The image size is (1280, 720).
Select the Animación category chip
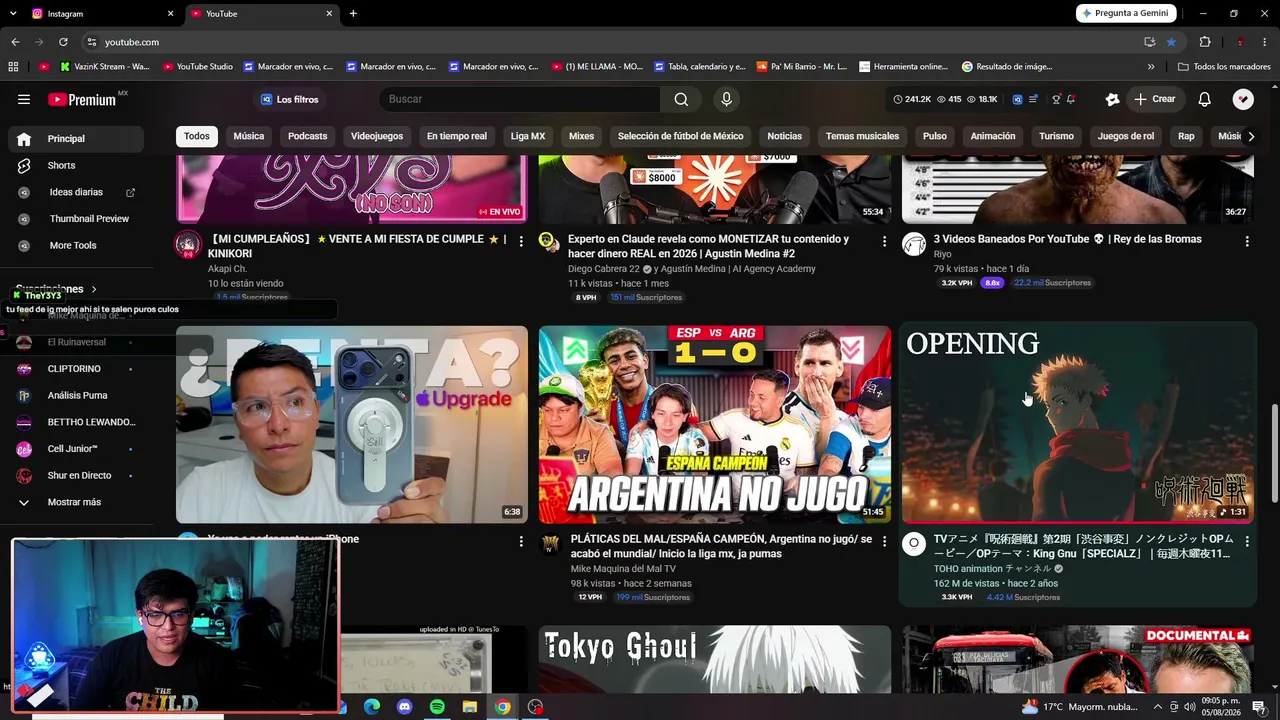pos(993,136)
